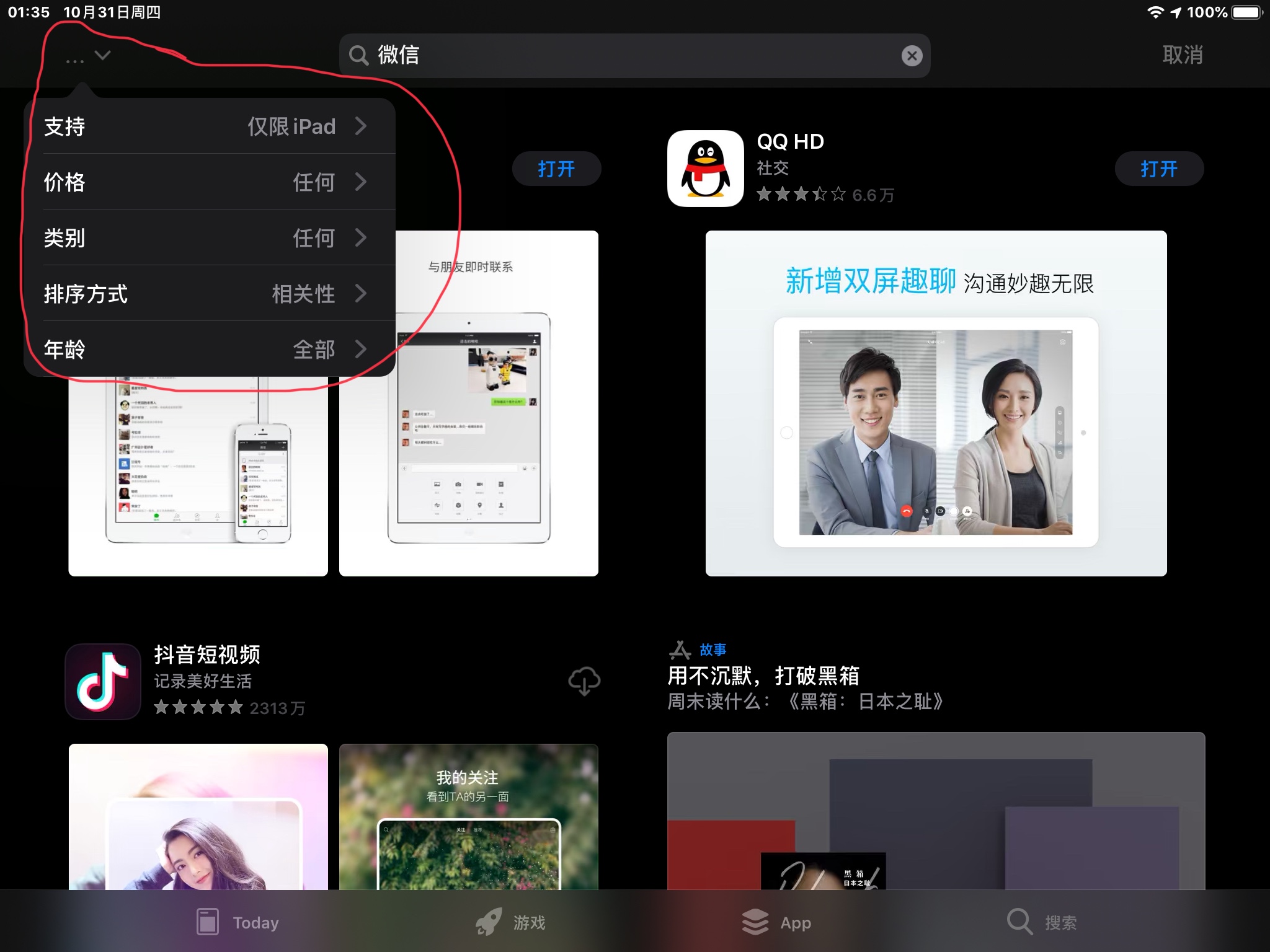Clear search text with the X icon
1270x952 pixels.
tap(912, 56)
